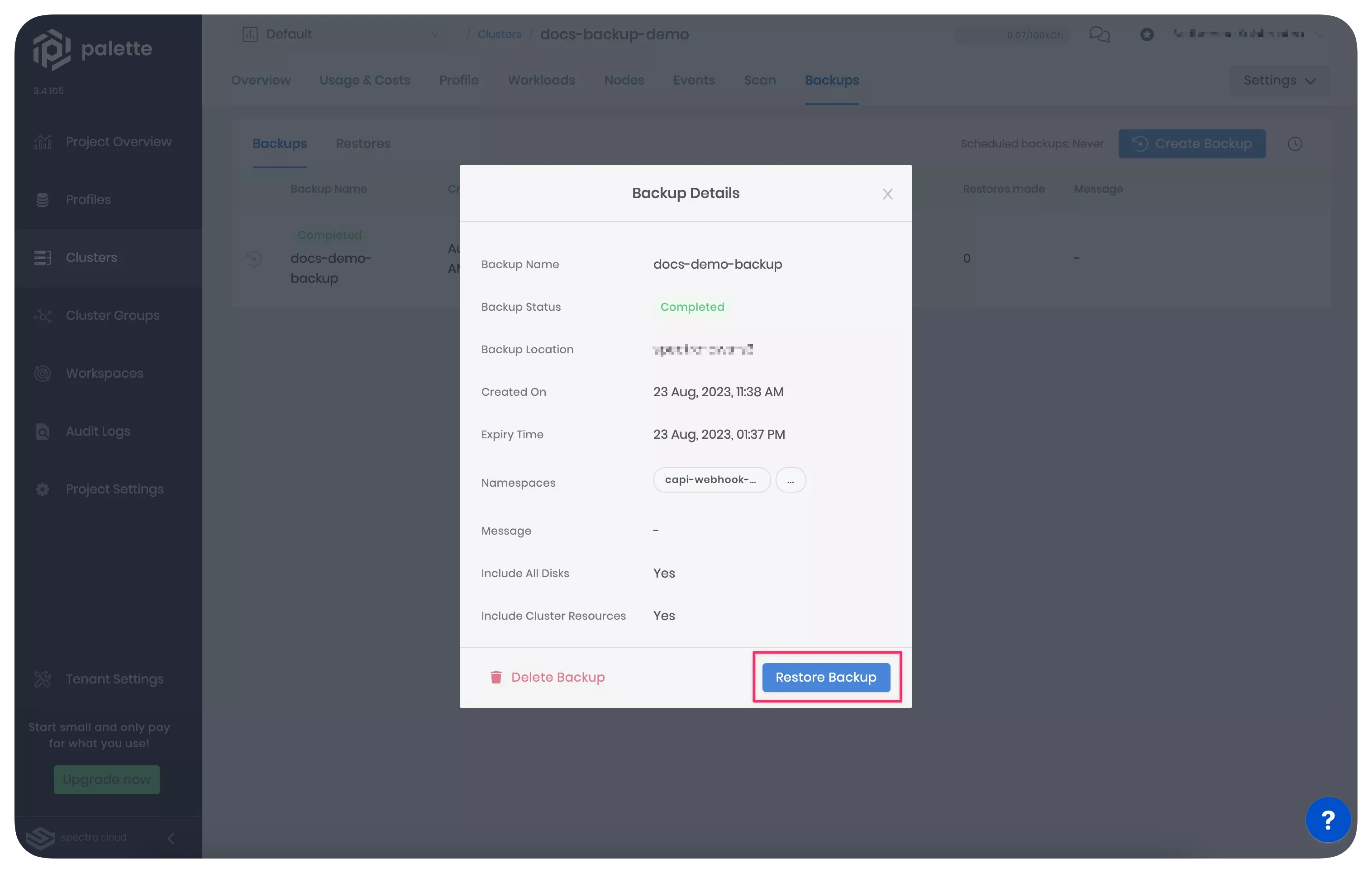Screen dimensions: 1372x873
Task: Switch to the Restores tab
Action: pyautogui.click(x=363, y=143)
